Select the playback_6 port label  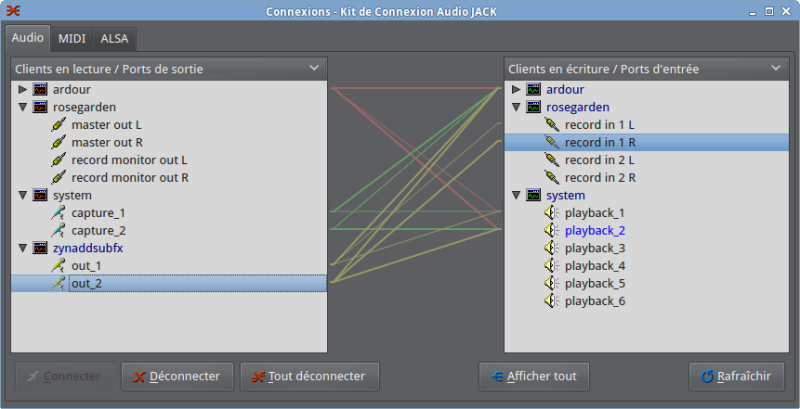[x=595, y=301]
